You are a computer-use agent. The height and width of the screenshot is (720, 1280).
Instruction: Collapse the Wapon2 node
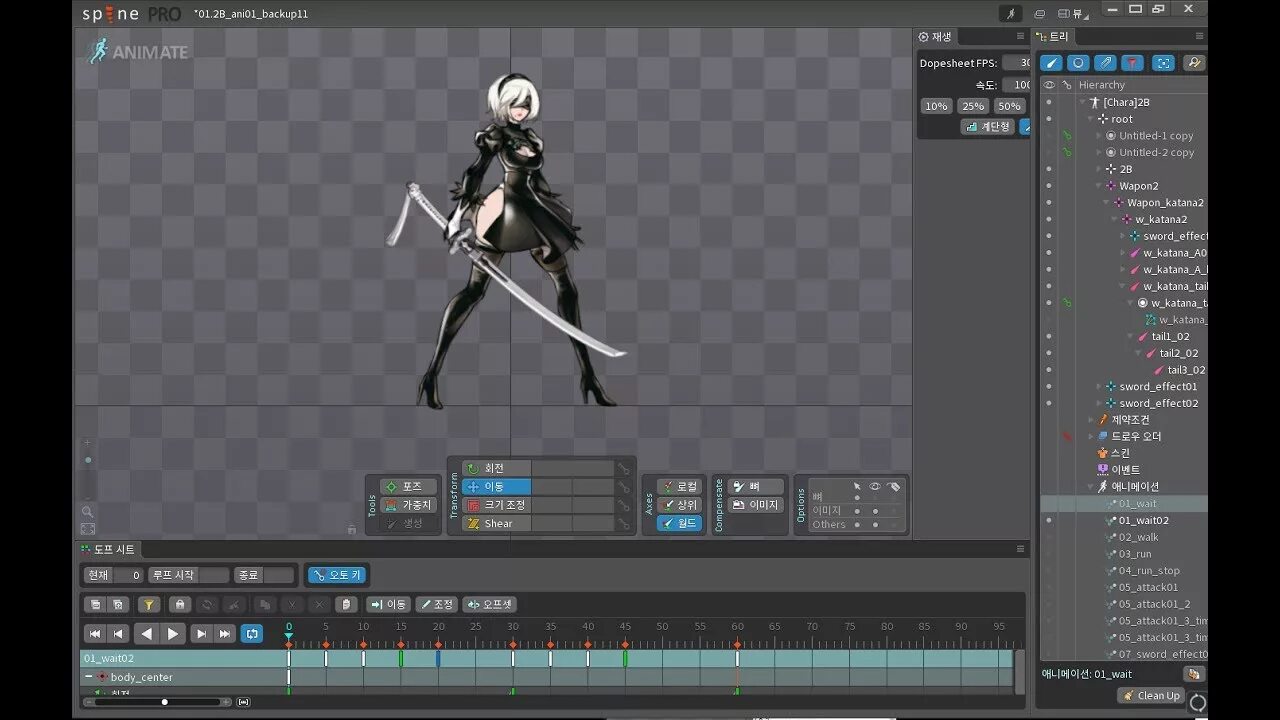pos(1099,186)
